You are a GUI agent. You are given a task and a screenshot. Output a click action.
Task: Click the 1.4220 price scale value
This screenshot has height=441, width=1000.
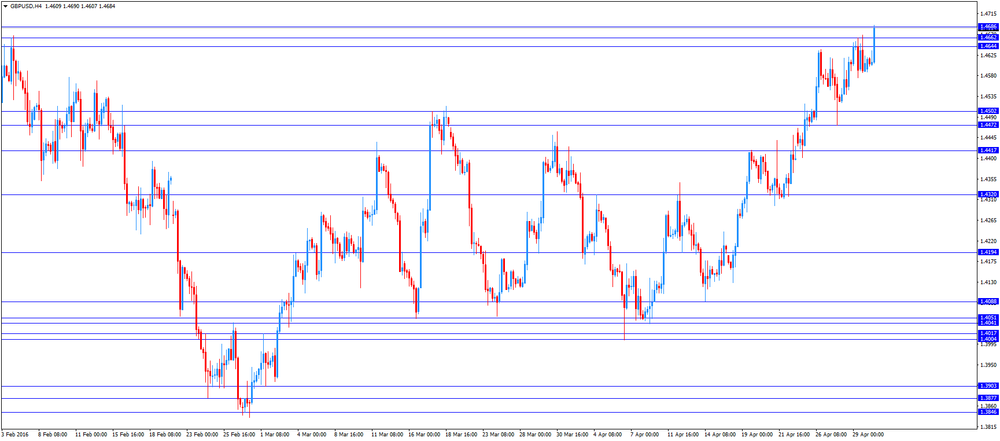(x=989, y=241)
